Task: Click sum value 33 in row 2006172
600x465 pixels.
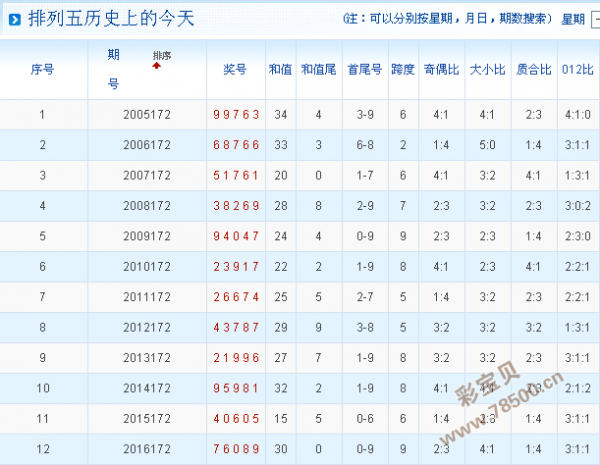Action: [280, 145]
